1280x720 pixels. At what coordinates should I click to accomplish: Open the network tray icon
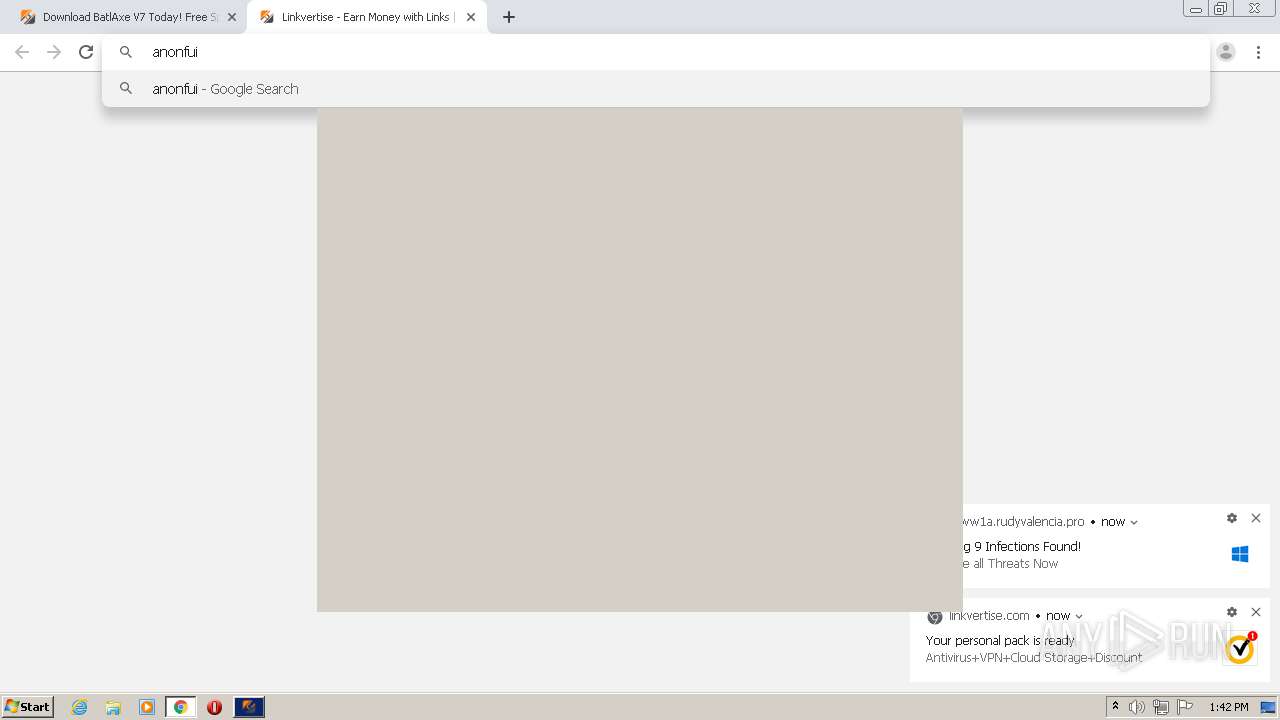point(1160,707)
